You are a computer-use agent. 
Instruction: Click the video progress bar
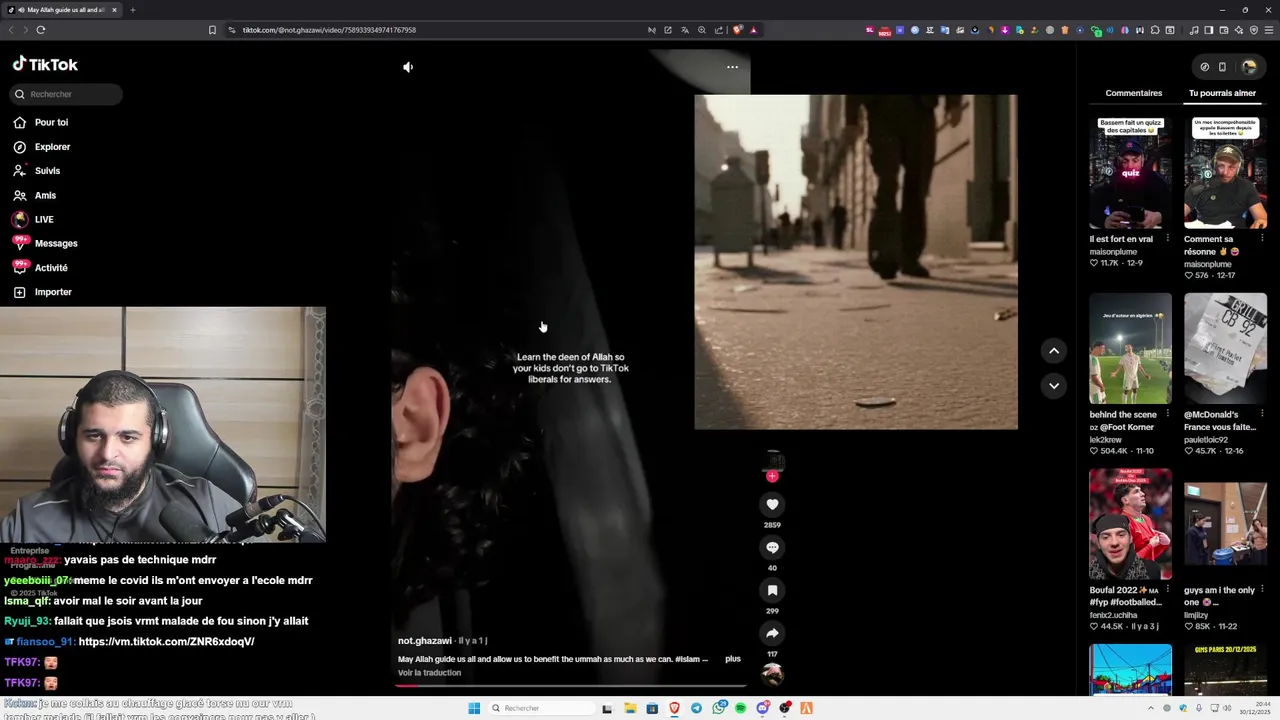coord(572,686)
